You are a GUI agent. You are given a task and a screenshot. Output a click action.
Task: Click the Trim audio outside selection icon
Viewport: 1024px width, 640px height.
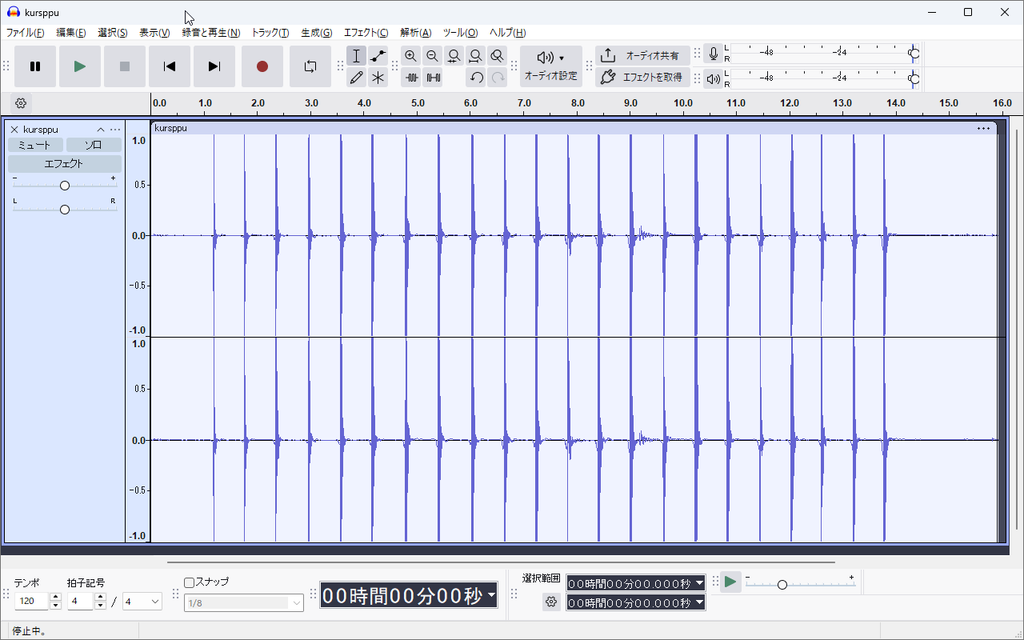point(411,78)
